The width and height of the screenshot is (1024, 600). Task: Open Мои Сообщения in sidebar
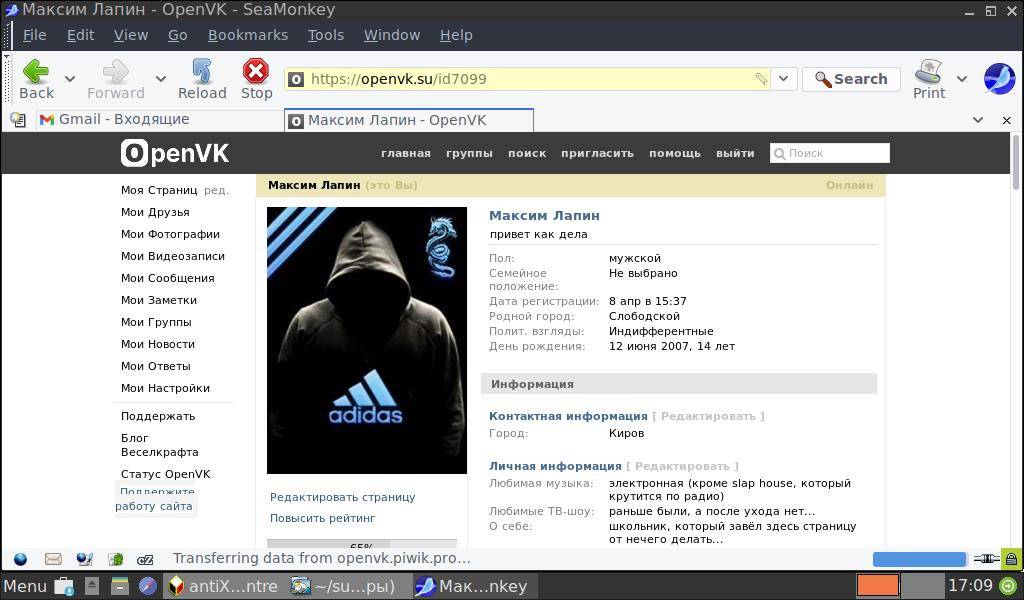coord(167,278)
